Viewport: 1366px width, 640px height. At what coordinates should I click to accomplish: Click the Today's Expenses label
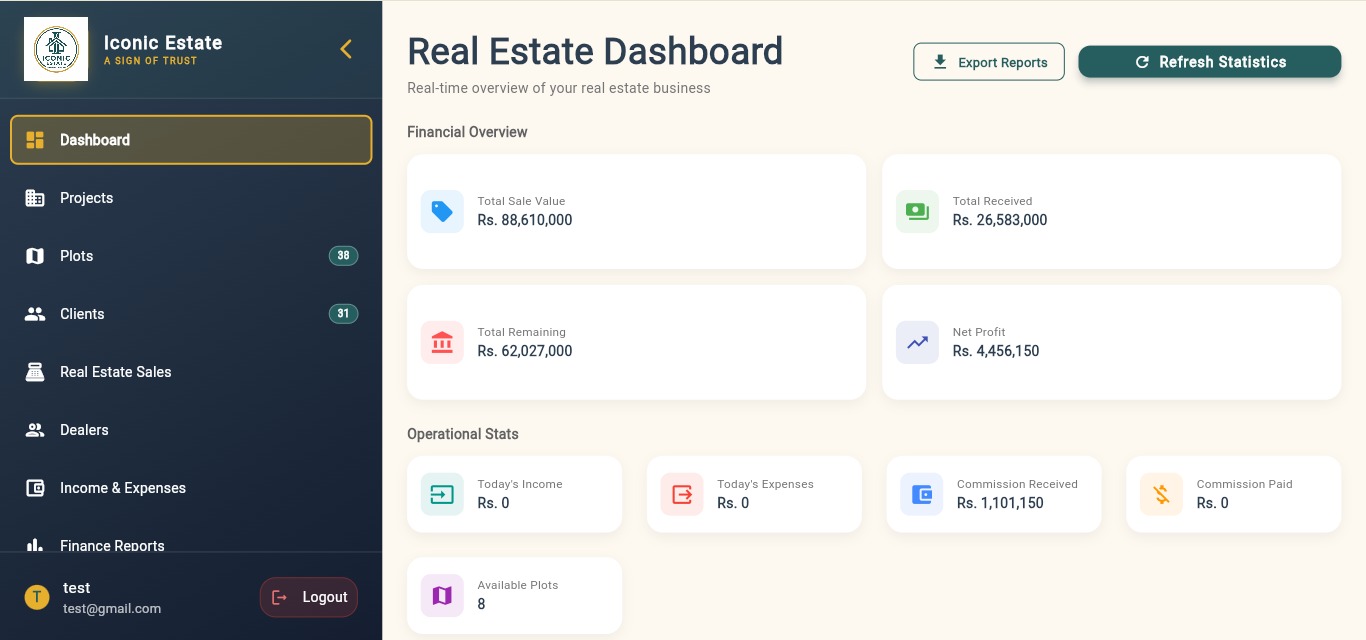point(765,484)
